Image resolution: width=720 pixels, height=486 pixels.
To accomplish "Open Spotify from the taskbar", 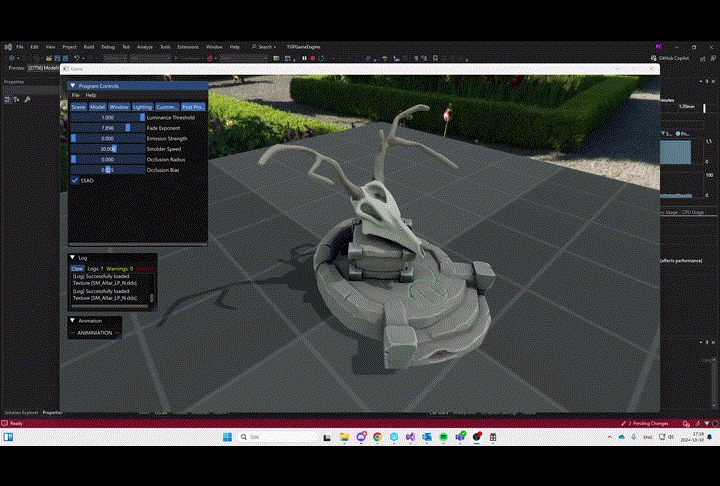I will 444,437.
